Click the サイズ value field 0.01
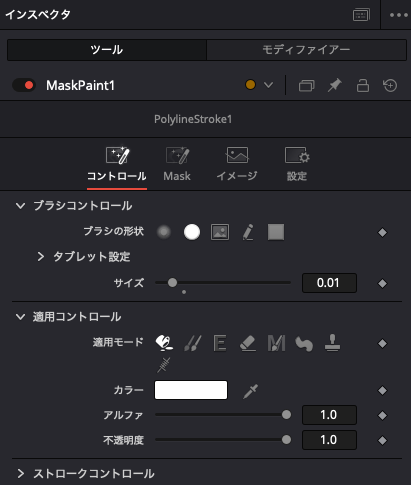 [x=329, y=283]
